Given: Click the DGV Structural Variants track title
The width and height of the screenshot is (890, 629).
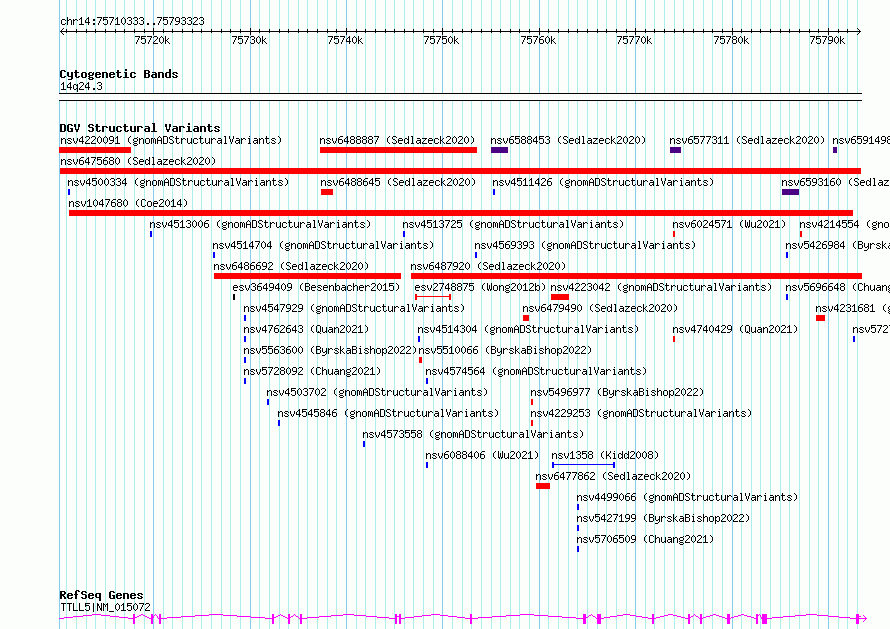Looking at the screenshot, I should tap(140, 128).
